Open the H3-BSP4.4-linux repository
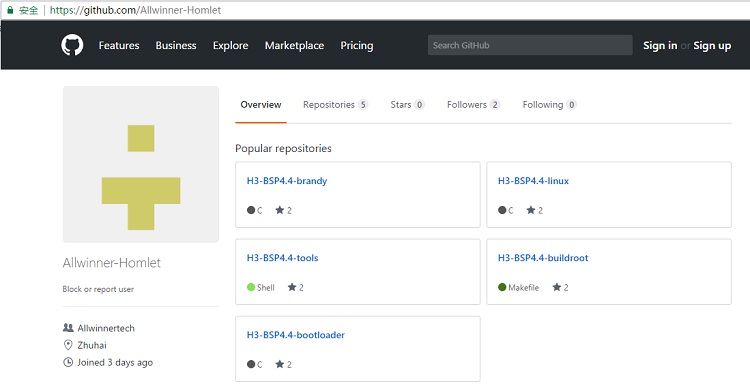The image size is (750, 386). tap(533, 181)
